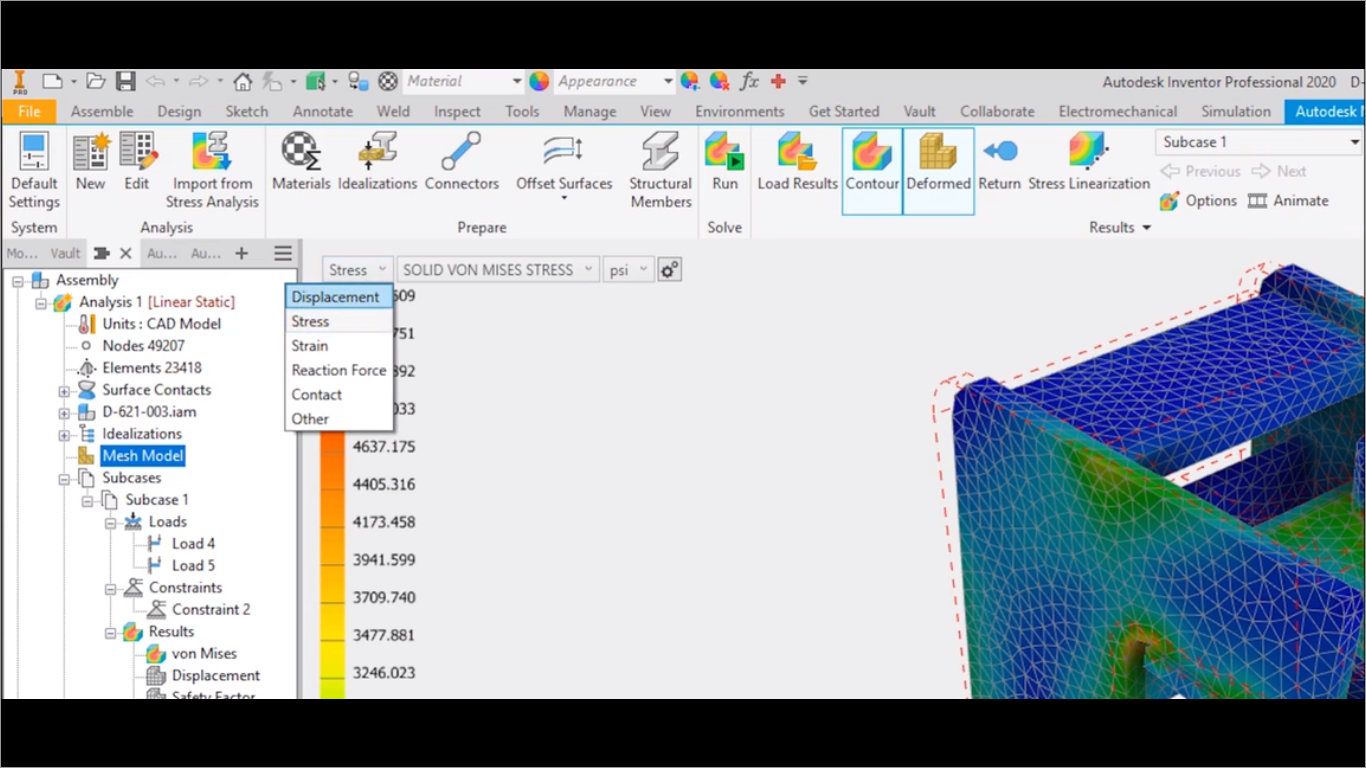Viewport: 1366px width, 768px height.
Task: Click the fx parameters icon
Action: [749, 81]
